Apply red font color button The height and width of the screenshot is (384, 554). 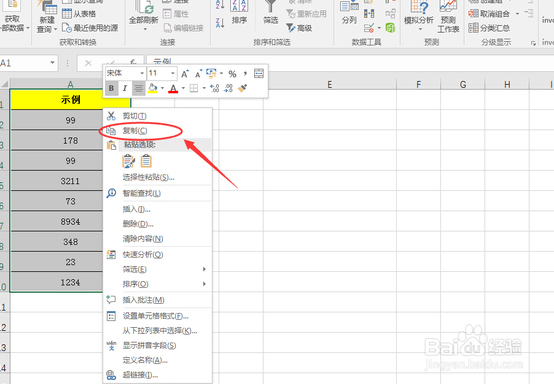173,88
